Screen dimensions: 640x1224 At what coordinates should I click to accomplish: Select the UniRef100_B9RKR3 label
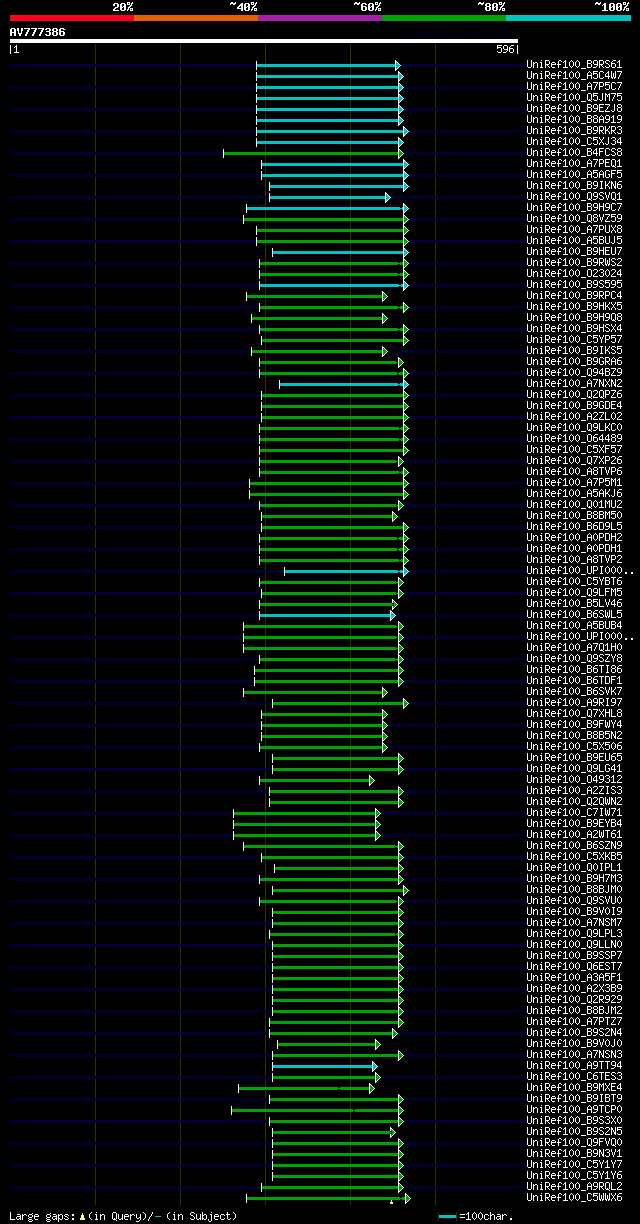pos(574,130)
